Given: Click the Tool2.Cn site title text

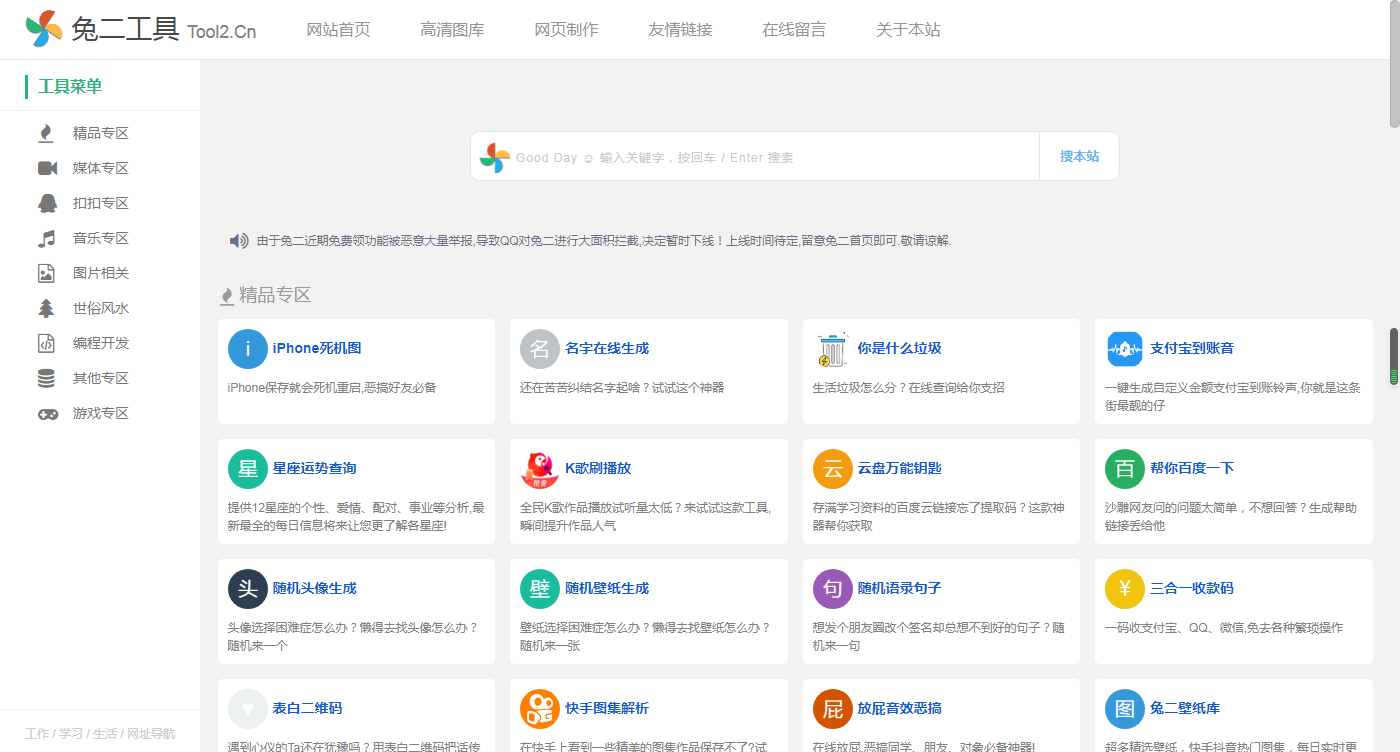Looking at the screenshot, I should point(222,32).
